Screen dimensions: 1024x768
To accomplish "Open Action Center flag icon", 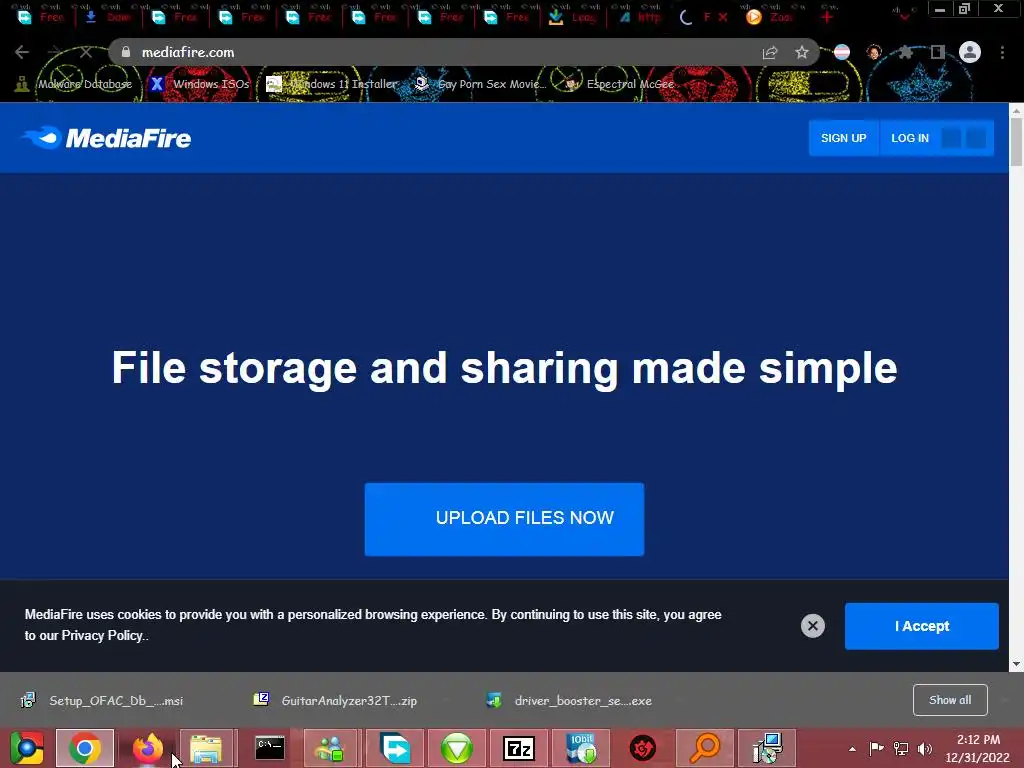I will pyautogui.click(x=876, y=748).
